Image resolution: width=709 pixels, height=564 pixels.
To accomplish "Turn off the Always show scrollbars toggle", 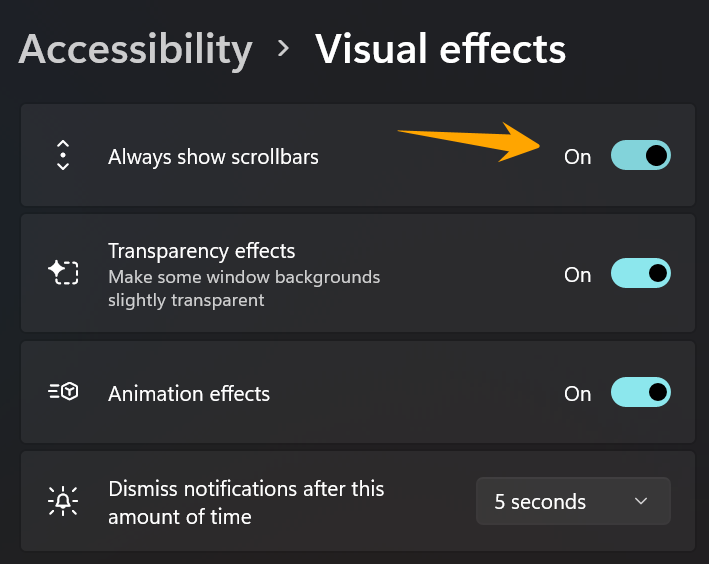I will click(640, 155).
